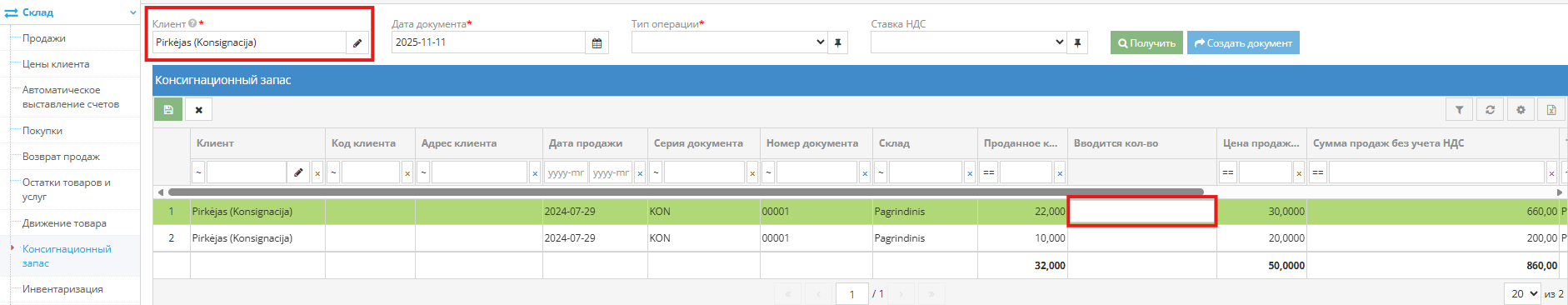
Task: Pin the Тип операции value
Action: pos(838,42)
